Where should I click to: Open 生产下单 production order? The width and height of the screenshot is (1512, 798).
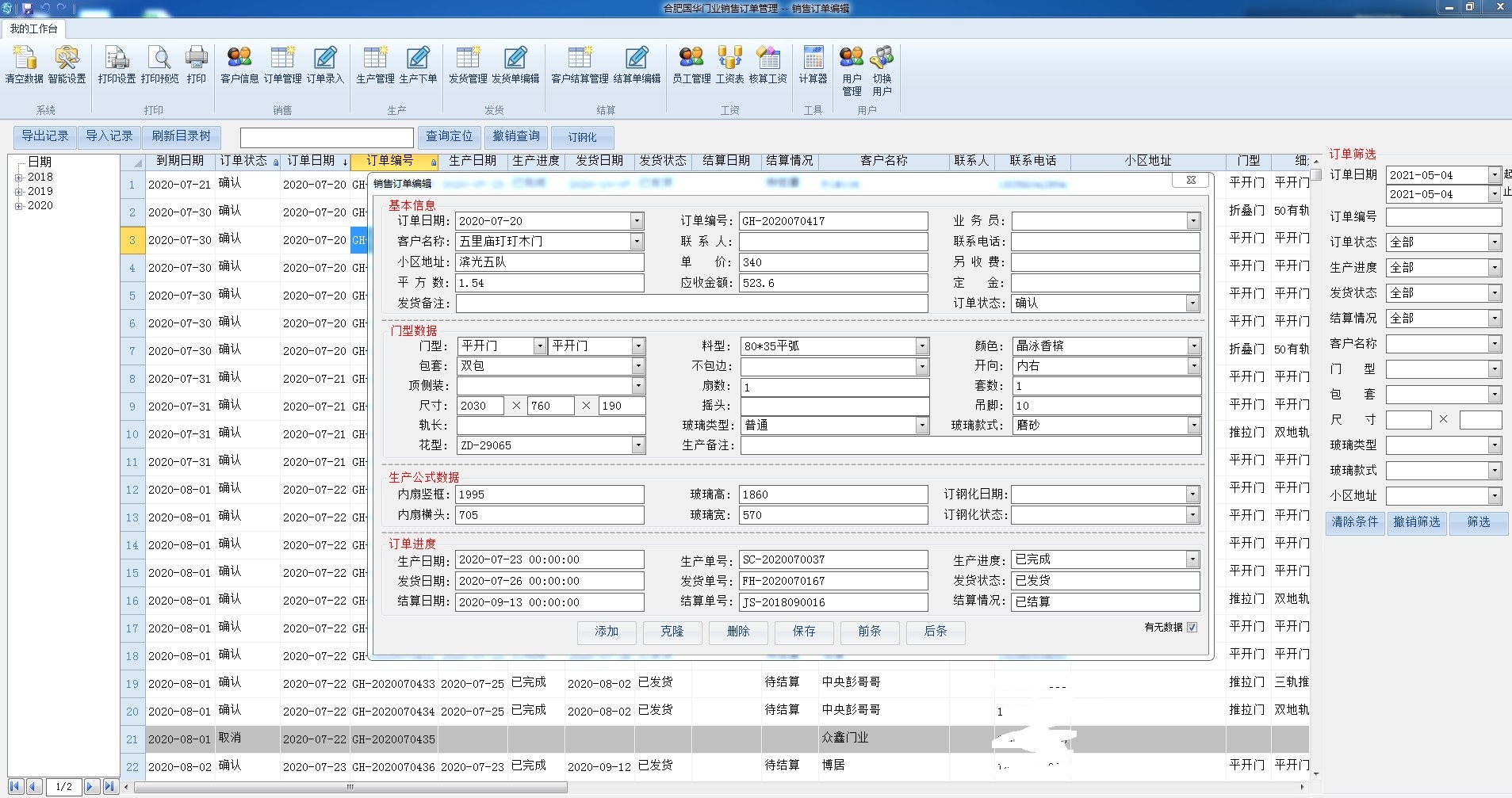[x=418, y=65]
